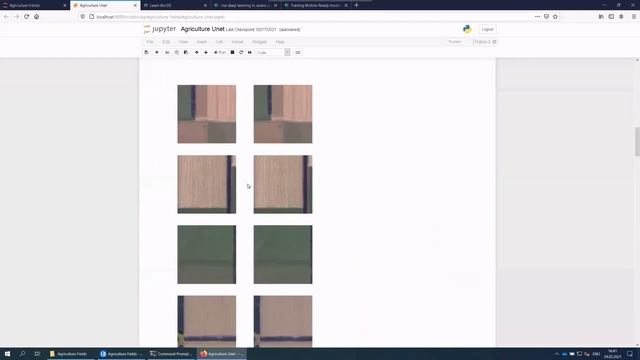This screenshot has height=360, width=640.
Task: Rename the notebook title Agriculture Unet
Action: [x=202, y=29]
